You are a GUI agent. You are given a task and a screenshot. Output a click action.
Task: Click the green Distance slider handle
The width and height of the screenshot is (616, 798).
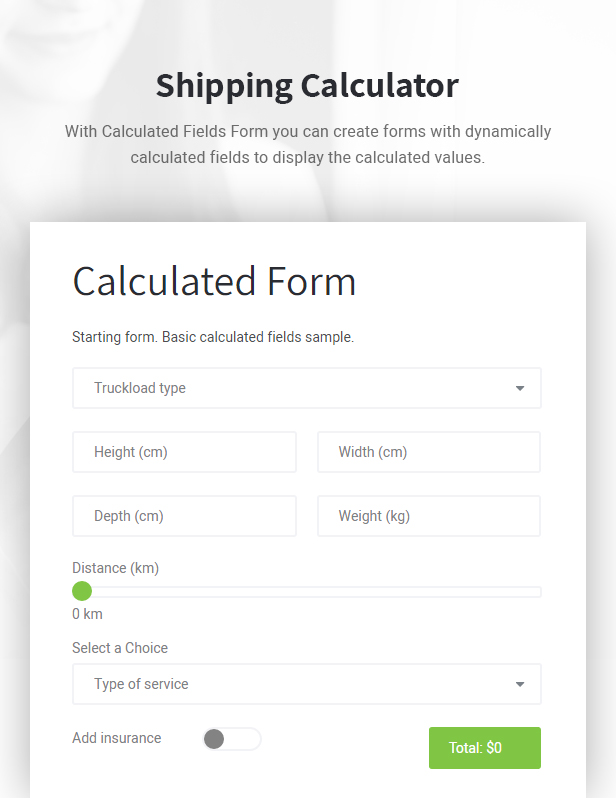point(82,592)
